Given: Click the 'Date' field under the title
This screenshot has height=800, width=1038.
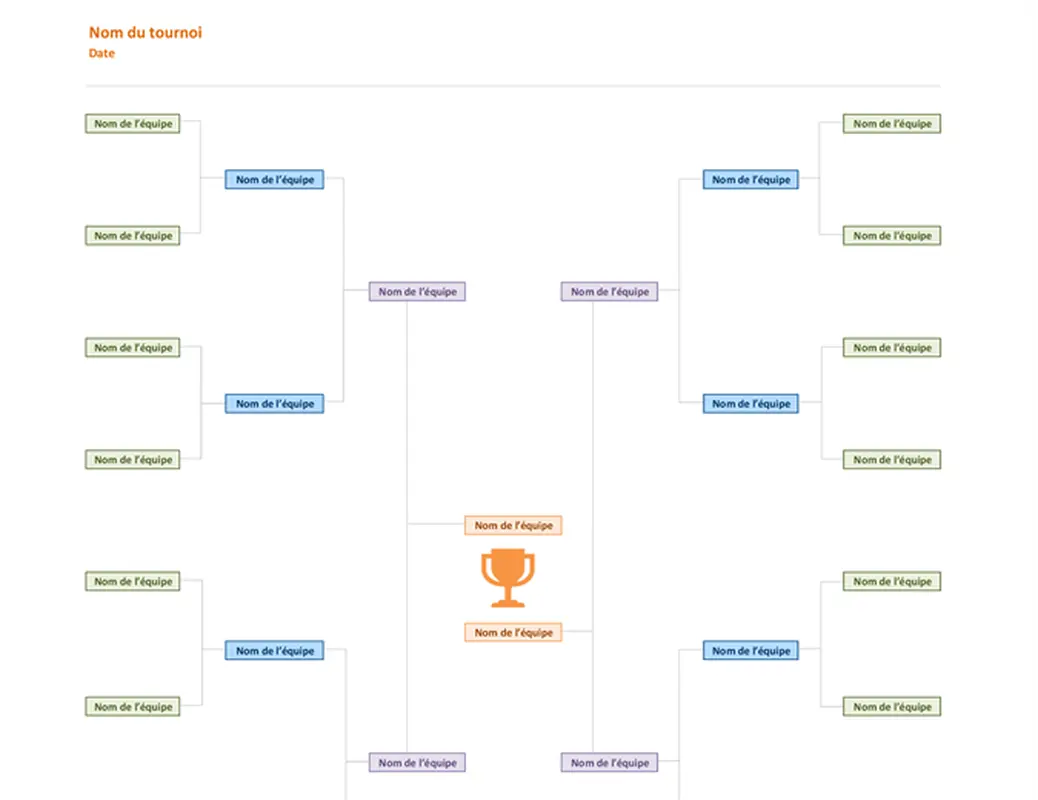Looking at the screenshot, I should click(x=102, y=53).
